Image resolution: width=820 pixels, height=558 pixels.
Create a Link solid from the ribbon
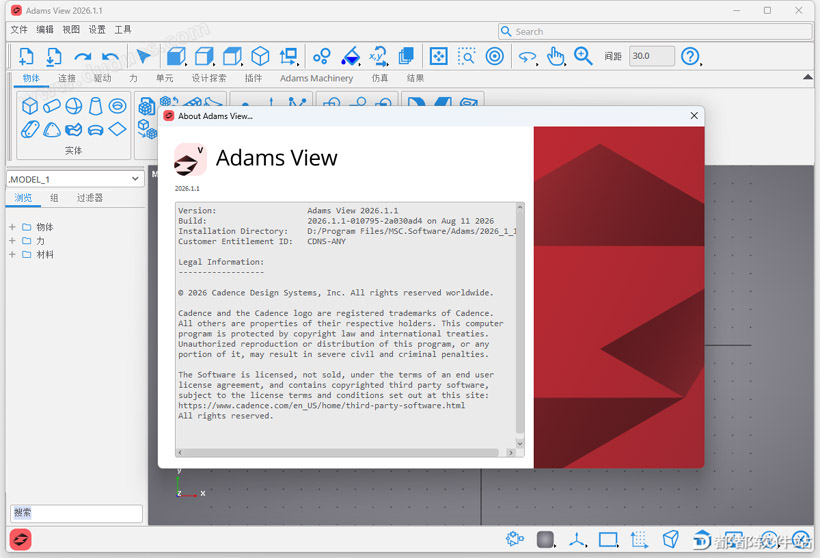point(30,129)
